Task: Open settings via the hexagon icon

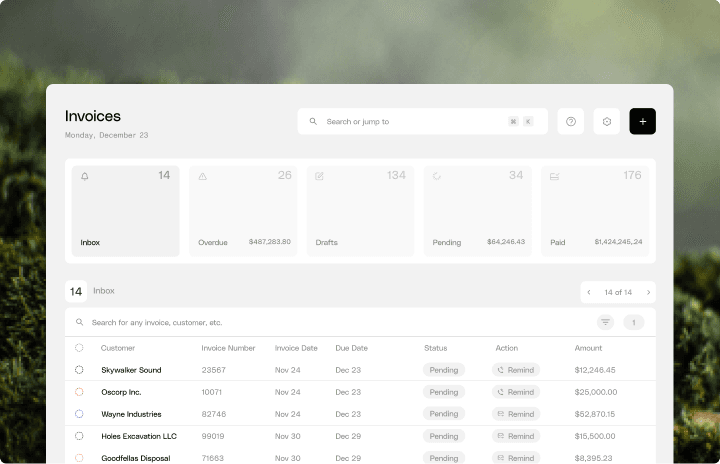Action: [x=606, y=121]
